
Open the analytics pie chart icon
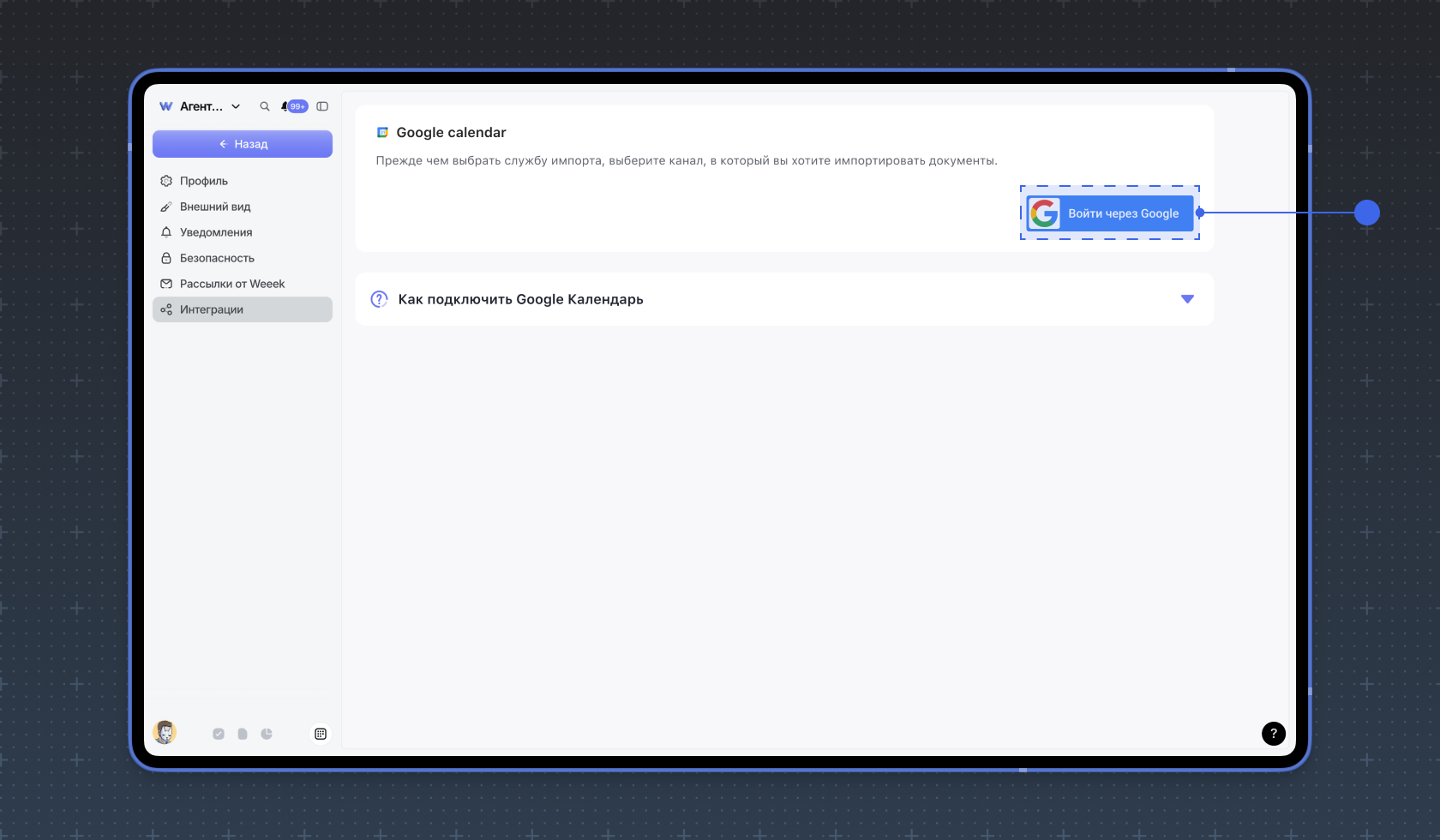tap(267, 734)
